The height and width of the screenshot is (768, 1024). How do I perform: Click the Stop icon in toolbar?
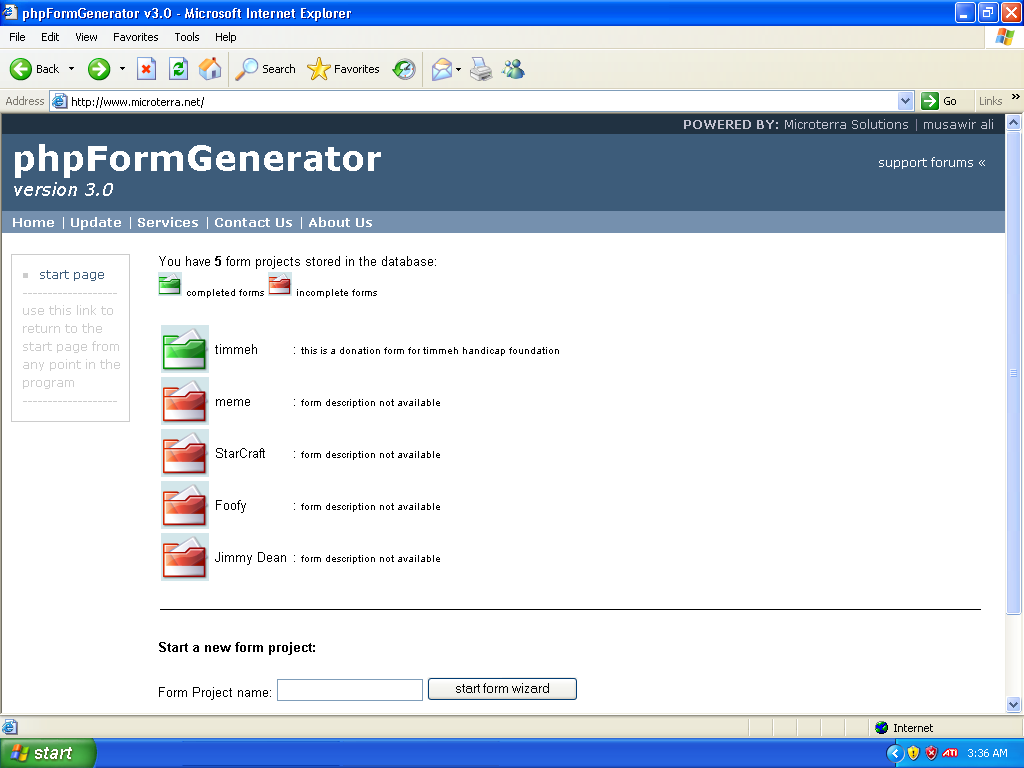[x=146, y=69]
